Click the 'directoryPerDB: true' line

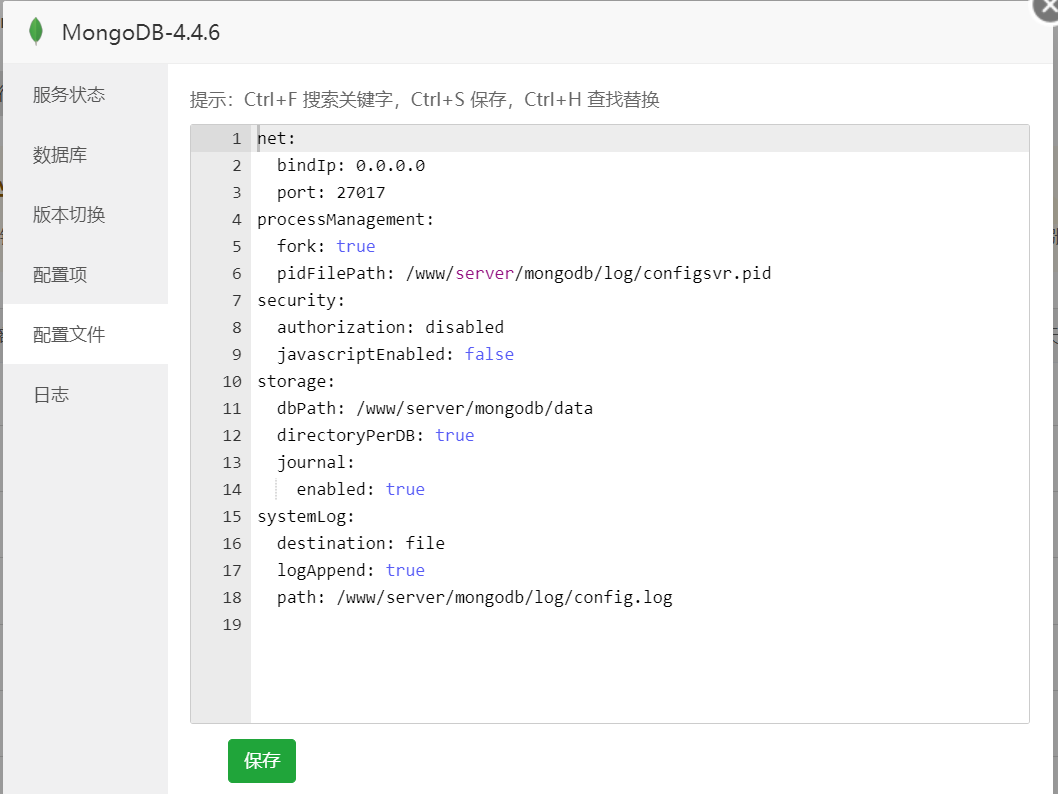375,435
